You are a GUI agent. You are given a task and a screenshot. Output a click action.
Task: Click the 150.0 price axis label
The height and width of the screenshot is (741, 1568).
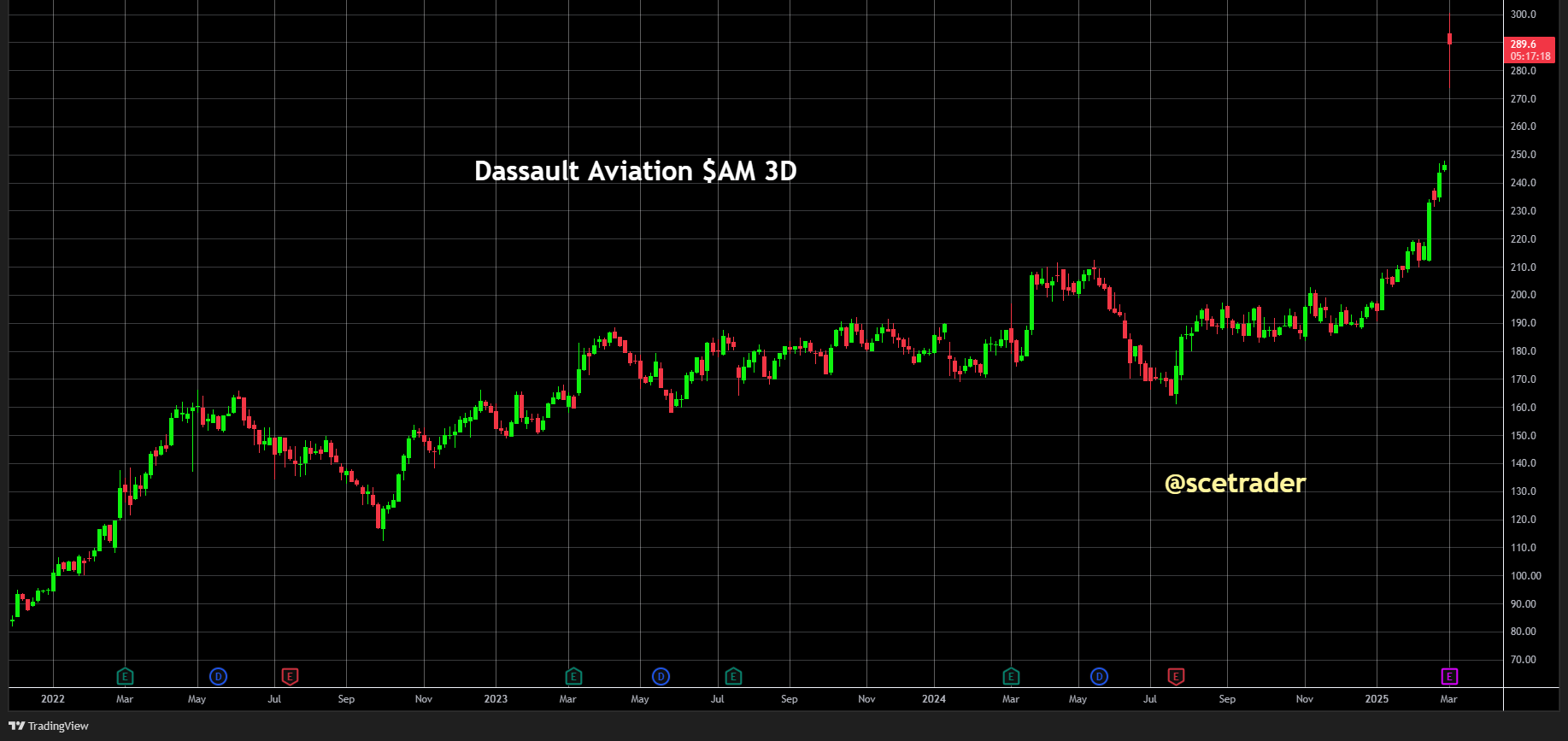pos(1524,436)
